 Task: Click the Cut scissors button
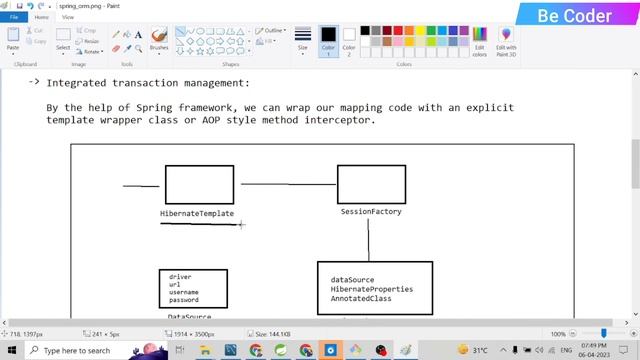[x=35, y=31]
